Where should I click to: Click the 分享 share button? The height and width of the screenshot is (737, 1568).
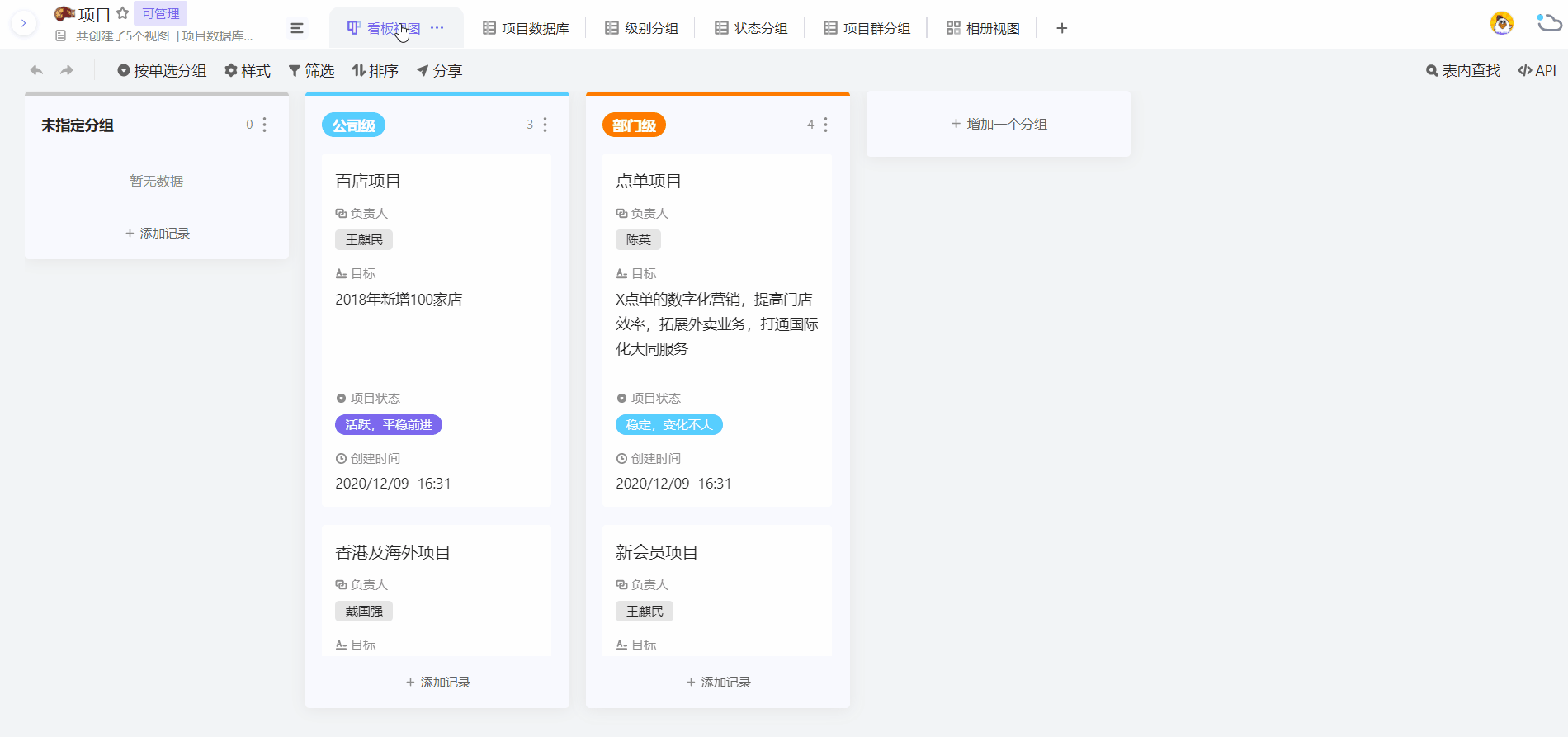[439, 71]
